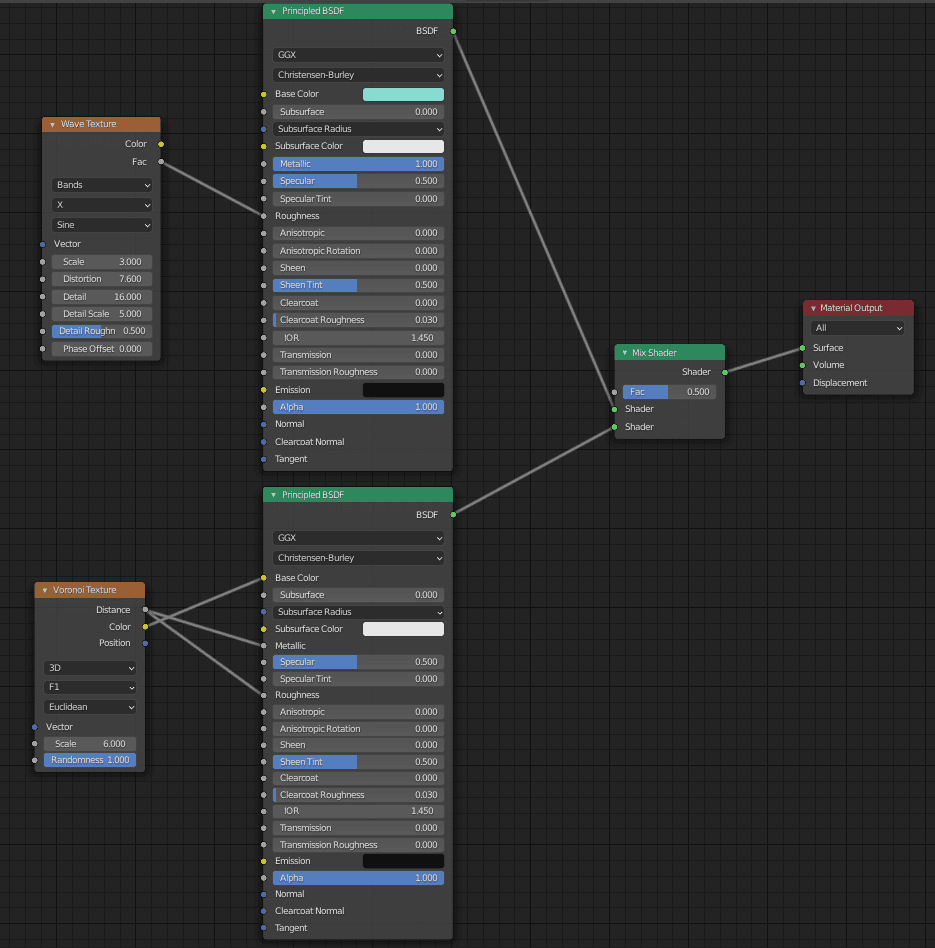Collapse the Mix Shader node
This screenshot has width=935, height=948.
[x=625, y=352]
